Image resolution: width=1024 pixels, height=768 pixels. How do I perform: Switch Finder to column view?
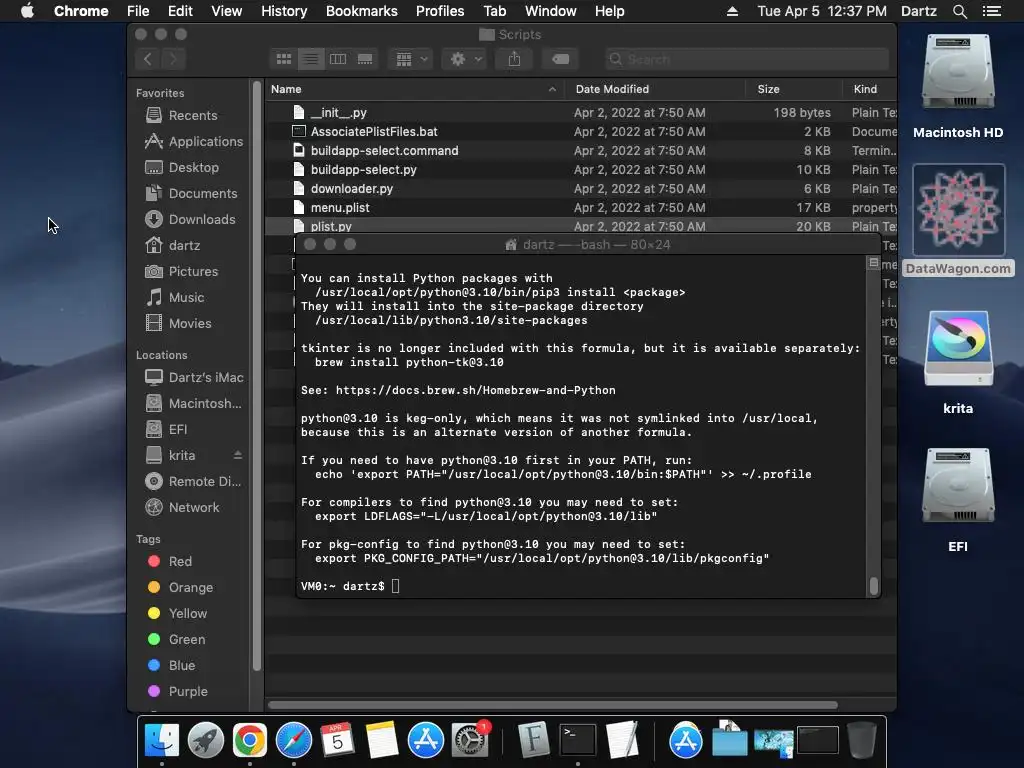pos(338,59)
